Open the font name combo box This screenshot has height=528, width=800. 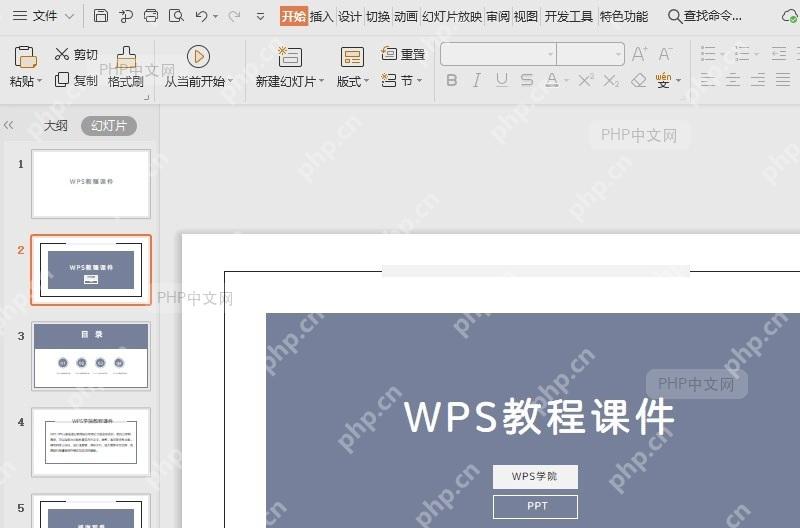(498, 54)
